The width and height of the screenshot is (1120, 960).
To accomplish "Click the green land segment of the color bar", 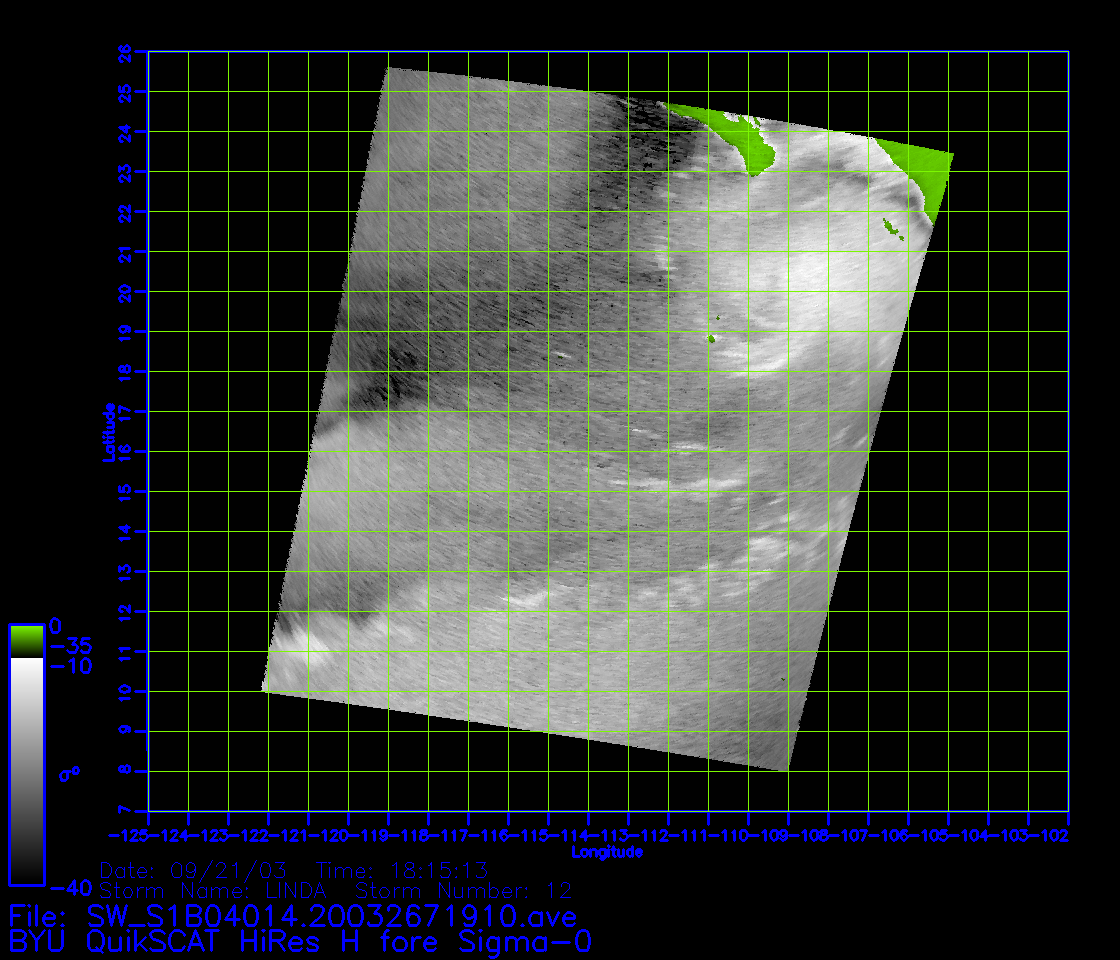I will [26, 640].
